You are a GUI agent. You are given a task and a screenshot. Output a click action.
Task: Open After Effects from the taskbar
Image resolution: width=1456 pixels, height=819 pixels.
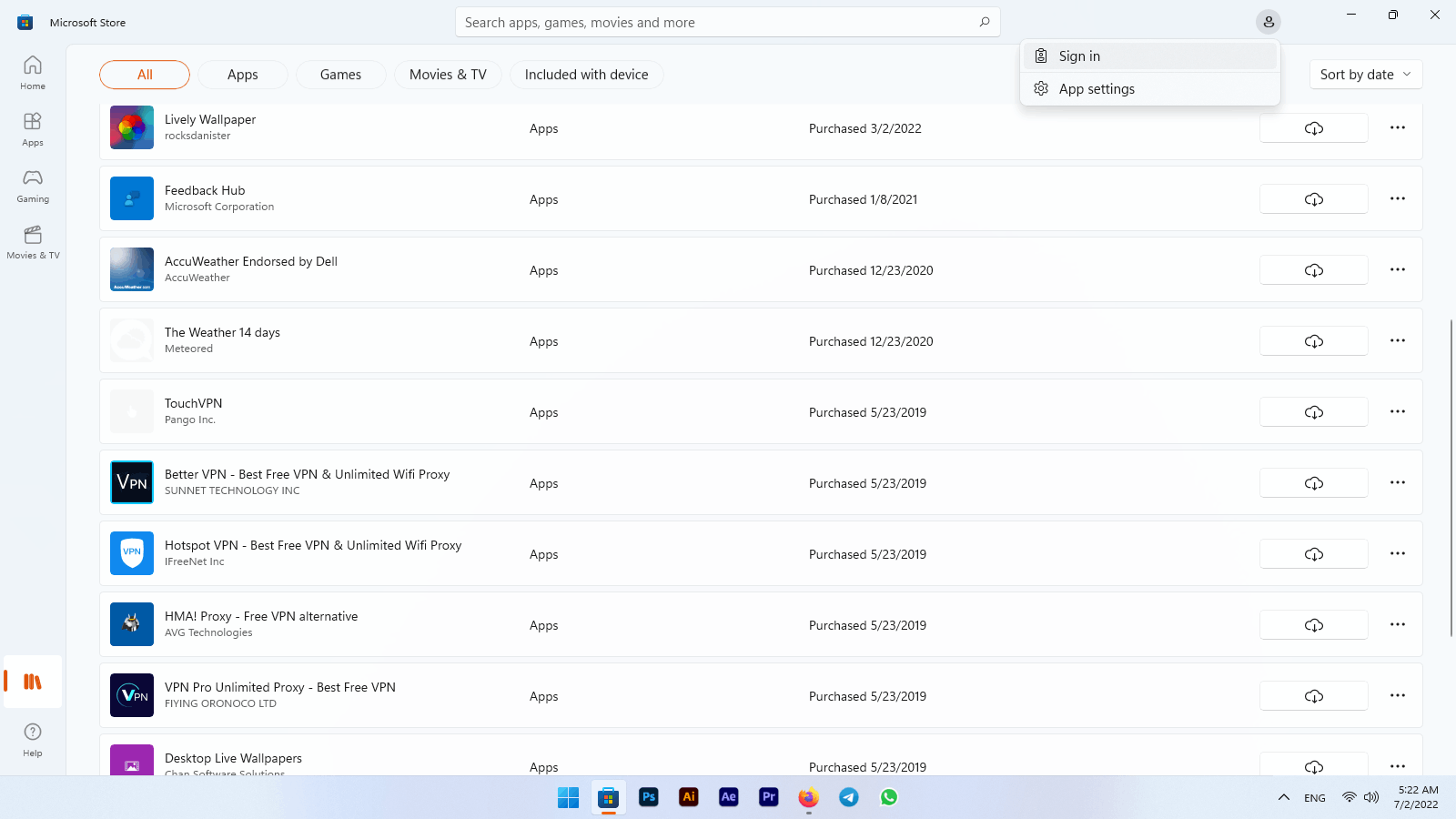click(x=729, y=797)
